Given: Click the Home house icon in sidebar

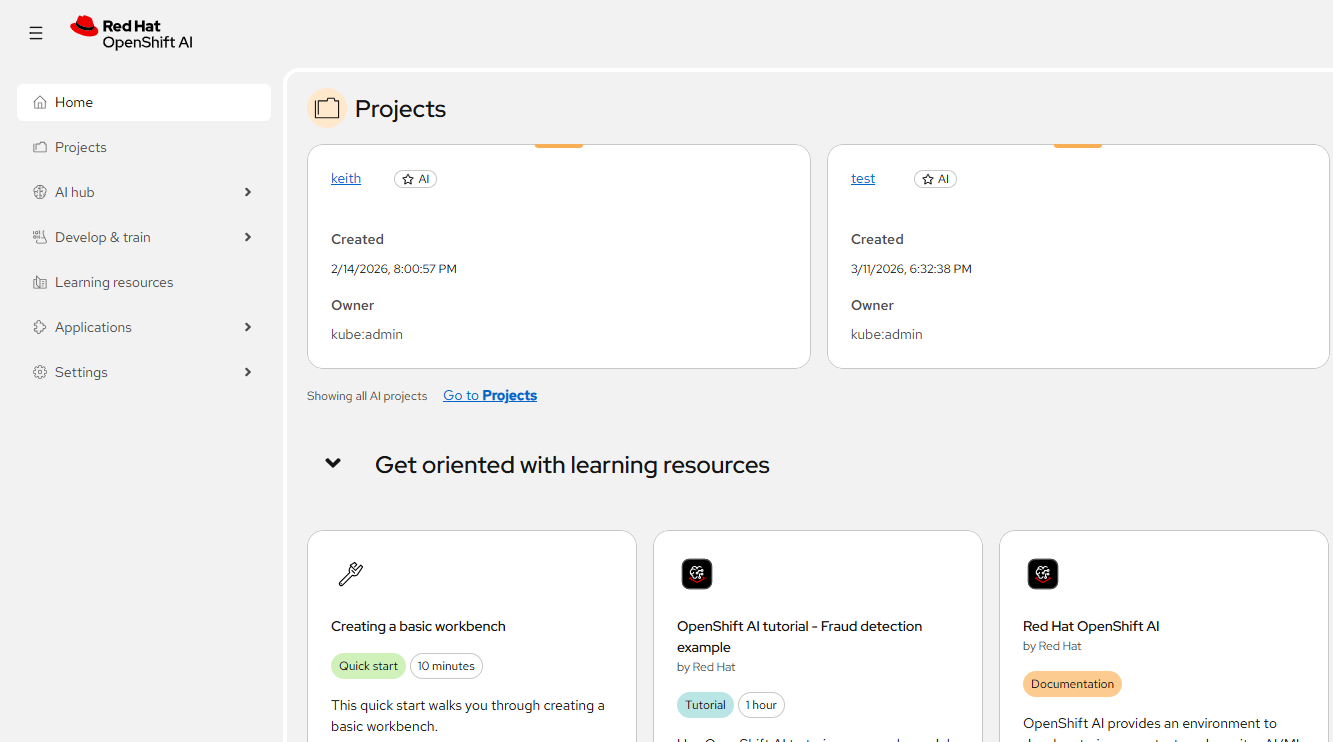Looking at the screenshot, I should pyautogui.click(x=40, y=102).
